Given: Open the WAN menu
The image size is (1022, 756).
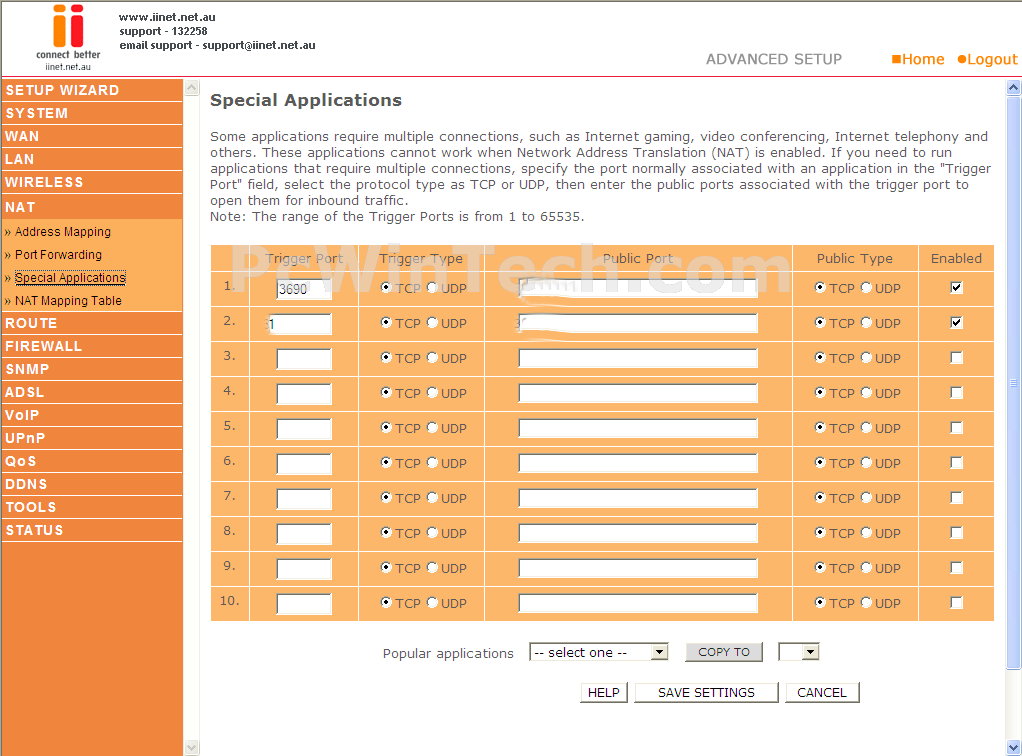Looking at the screenshot, I should pos(92,136).
